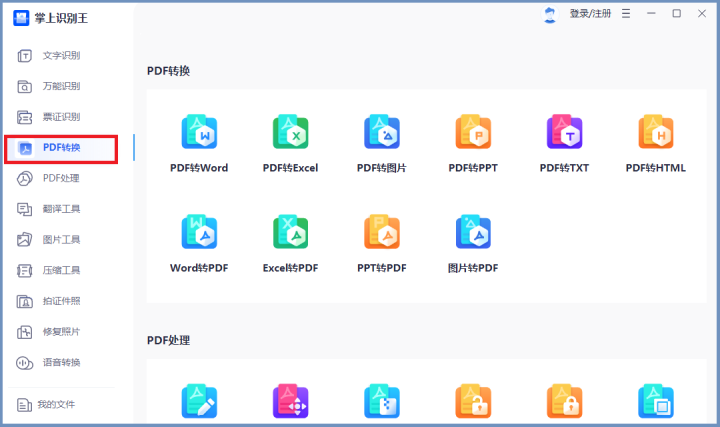Open the Excel转PDF tool
Viewport: 720px width, 427px height.
tap(290, 243)
